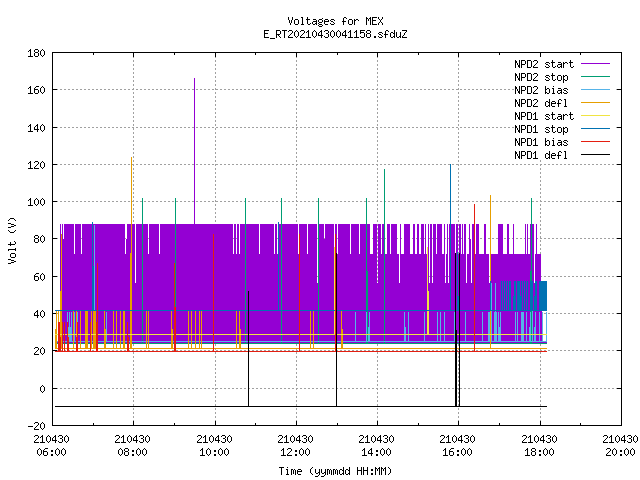This screenshot has width=640, height=480.
Task: Click the "Voltages for MEX" chart title
Action: click(x=336, y=21)
